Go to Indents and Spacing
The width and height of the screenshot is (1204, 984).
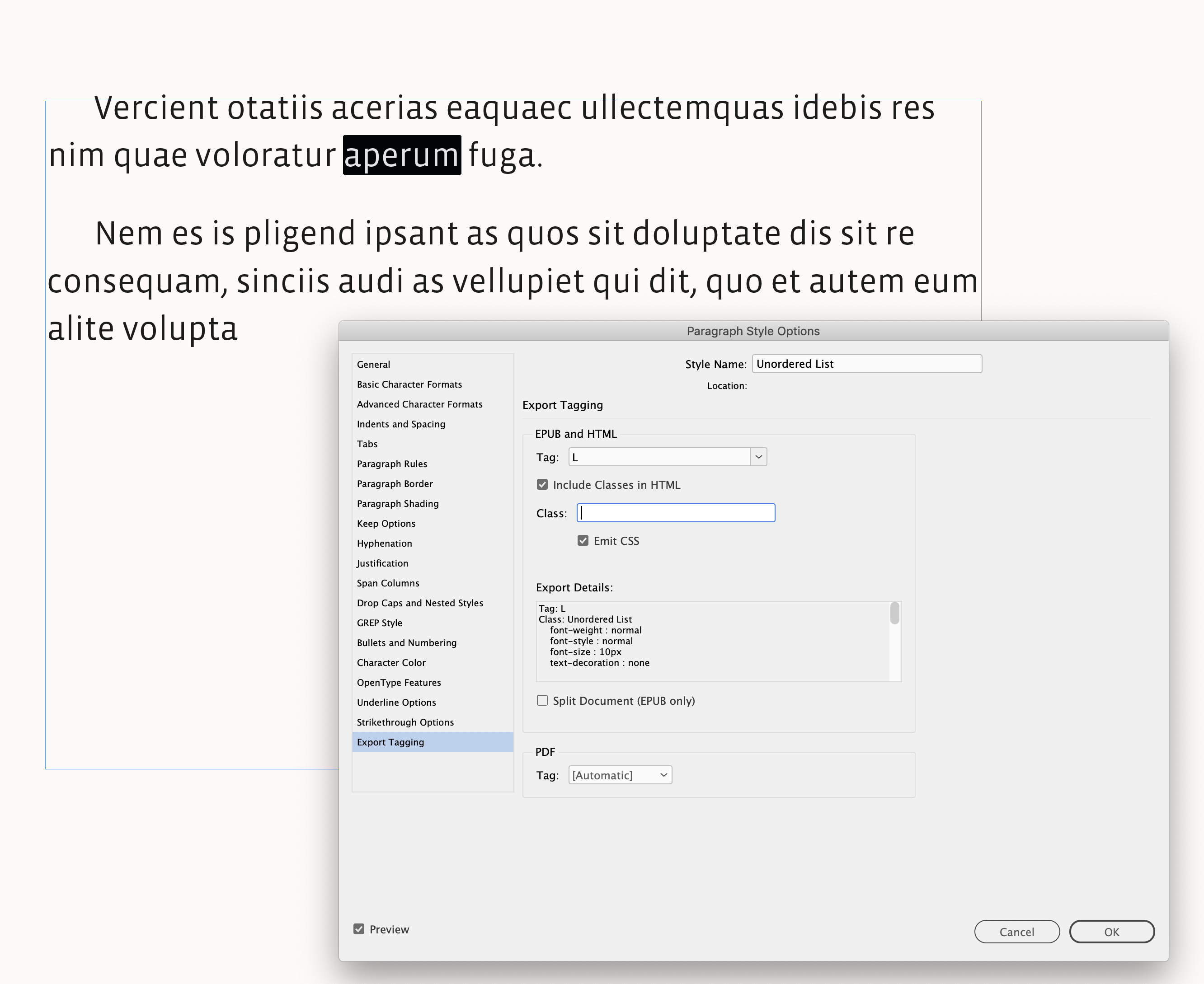pyautogui.click(x=400, y=424)
